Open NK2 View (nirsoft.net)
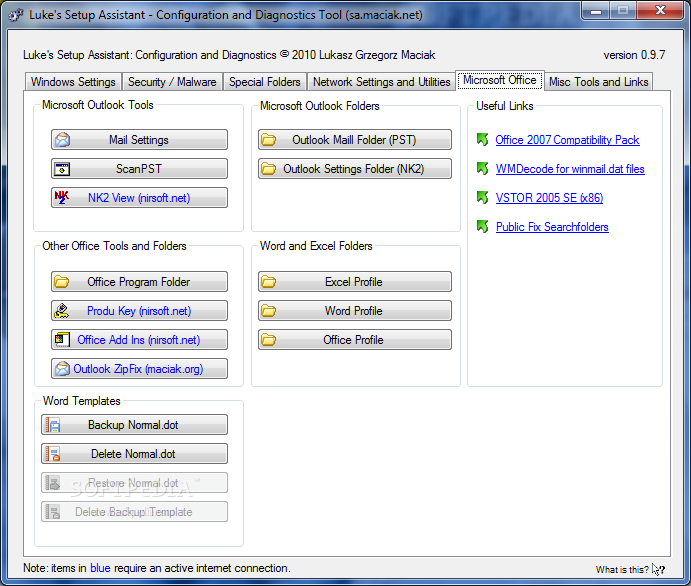 139,197
